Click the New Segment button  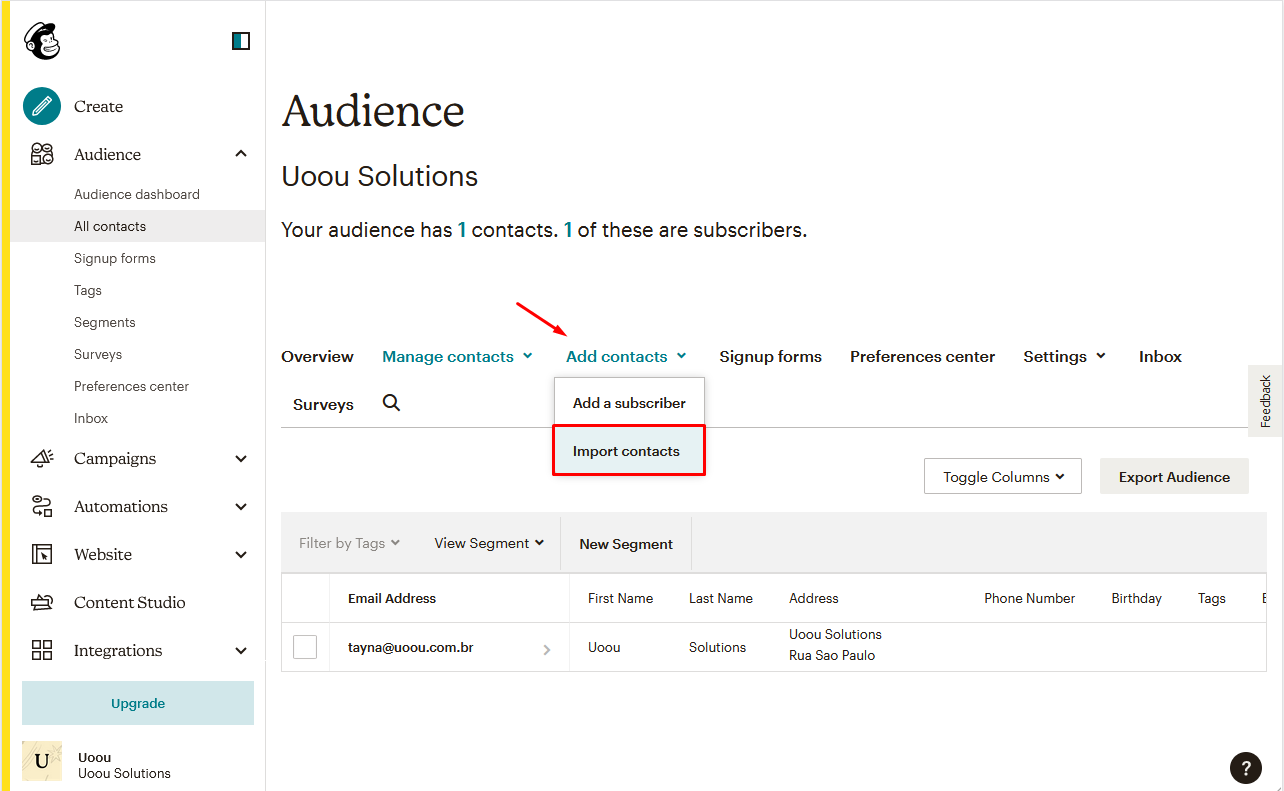tap(626, 544)
